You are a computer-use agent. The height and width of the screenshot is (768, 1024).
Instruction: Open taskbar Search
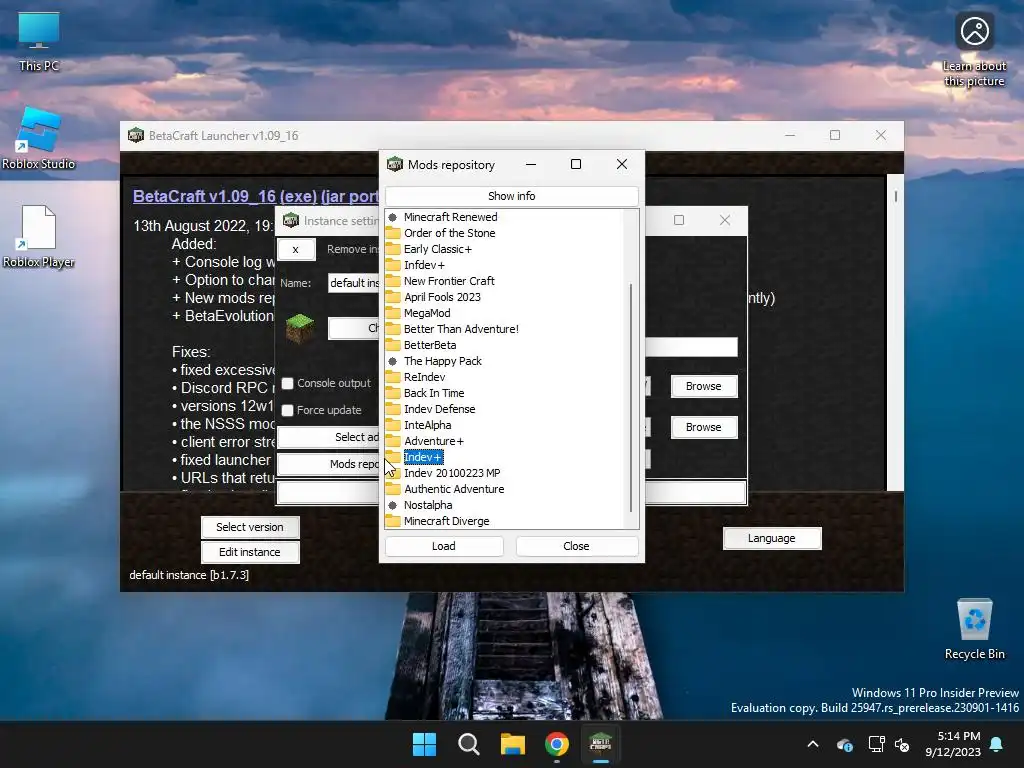click(469, 744)
